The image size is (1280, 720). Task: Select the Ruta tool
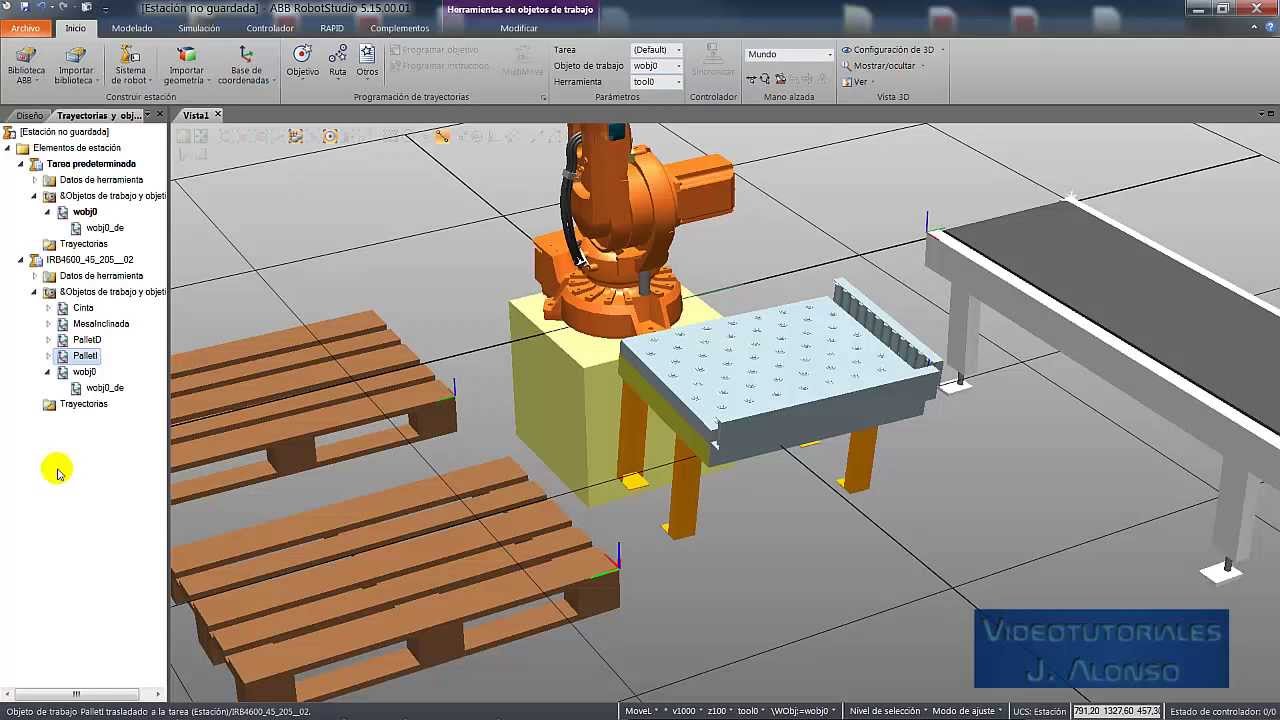point(337,60)
